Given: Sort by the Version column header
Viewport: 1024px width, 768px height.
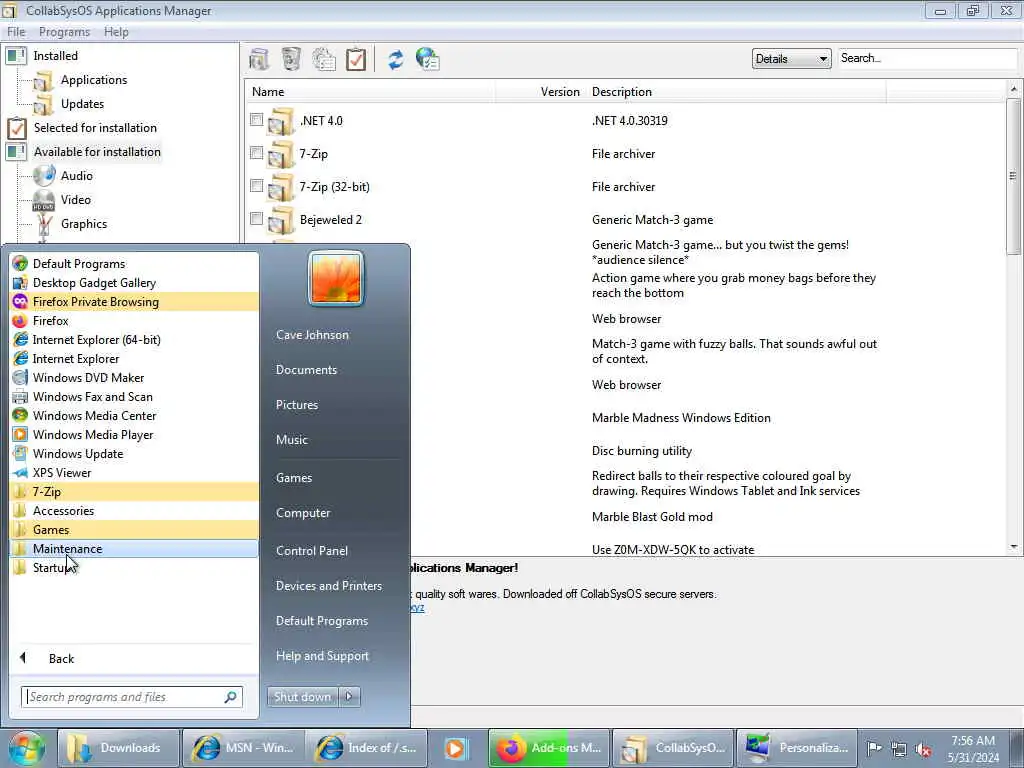Looking at the screenshot, I should coord(541,91).
